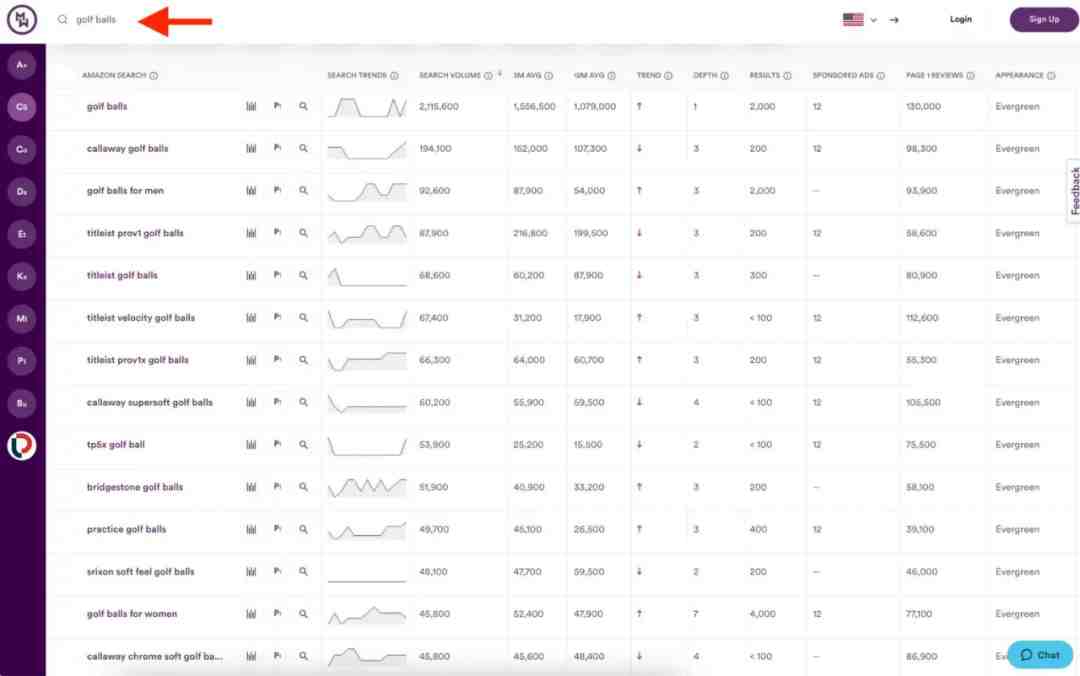Select the Ks sidebar icon

(22, 276)
